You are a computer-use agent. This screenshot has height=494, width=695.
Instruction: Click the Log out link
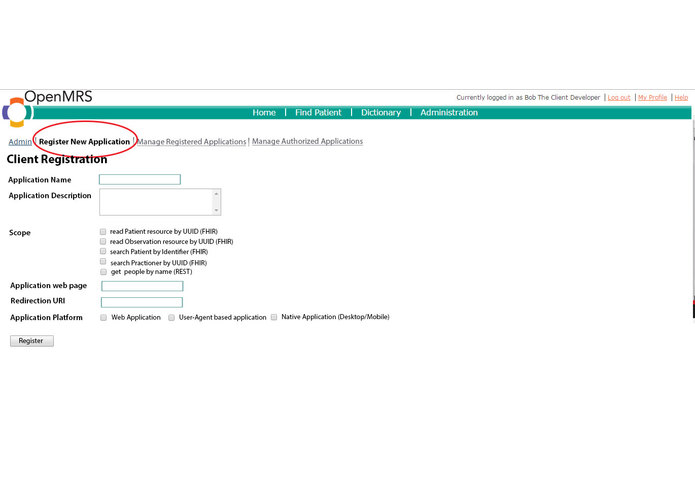pyautogui.click(x=619, y=97)
